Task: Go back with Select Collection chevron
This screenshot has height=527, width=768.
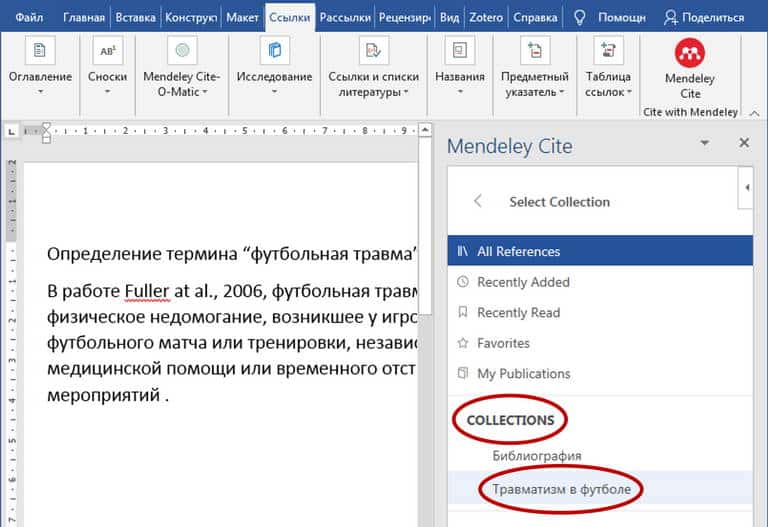Action: click(478, 201)
